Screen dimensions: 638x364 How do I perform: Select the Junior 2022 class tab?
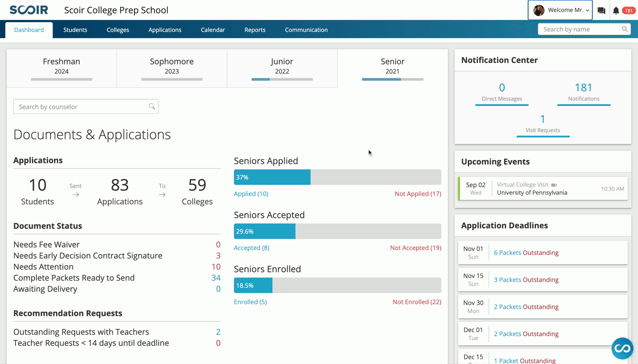coord(282,68)
